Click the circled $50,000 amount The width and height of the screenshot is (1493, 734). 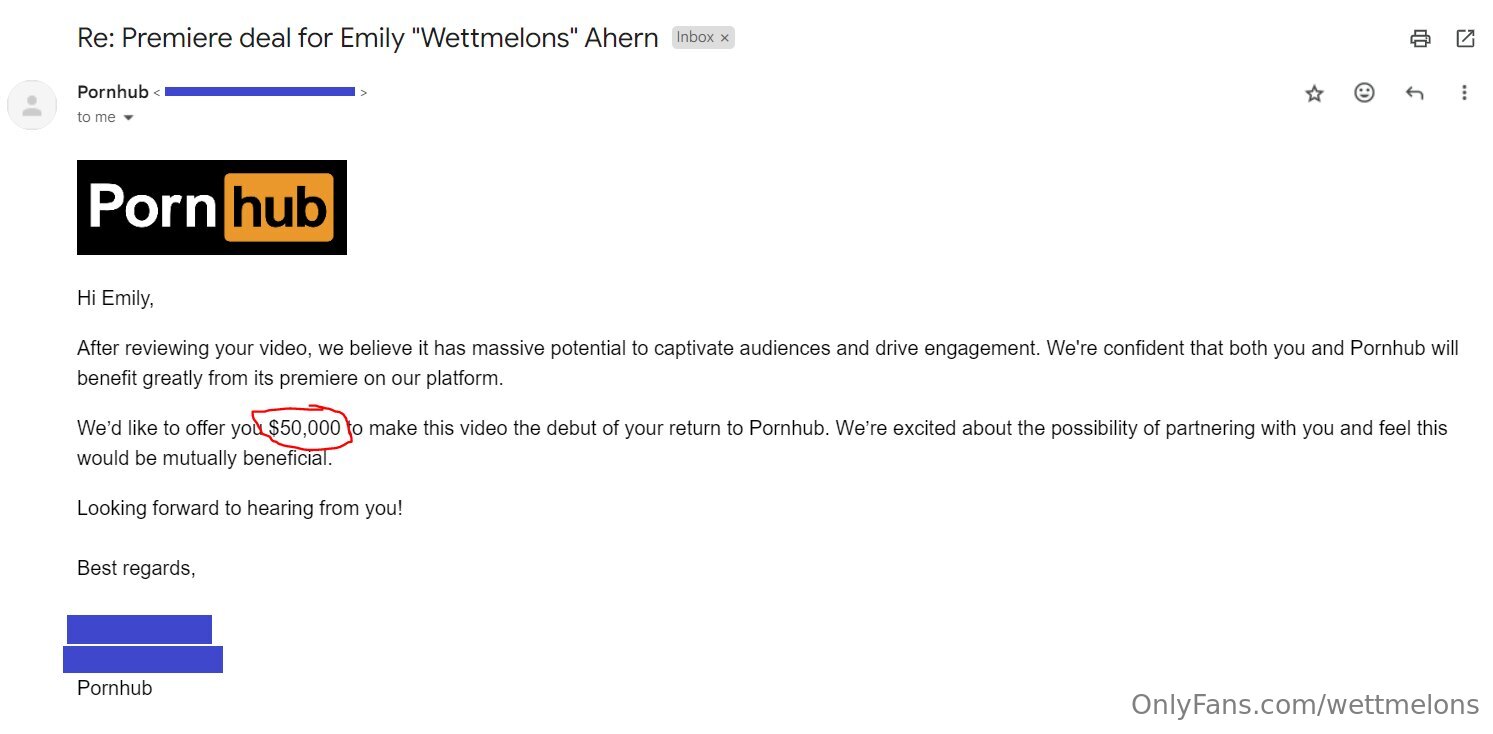304,428
